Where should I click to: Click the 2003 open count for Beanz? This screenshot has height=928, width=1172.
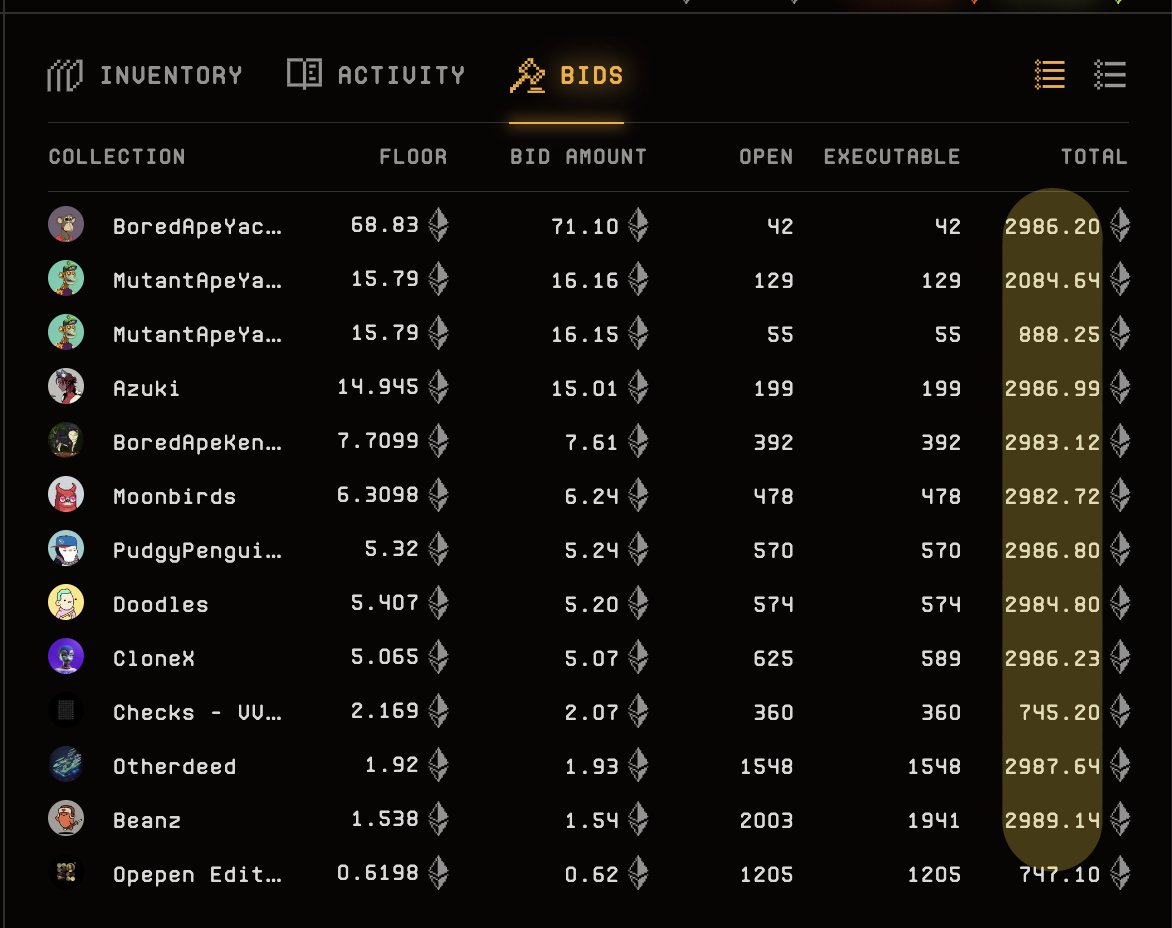coord(766,821)
